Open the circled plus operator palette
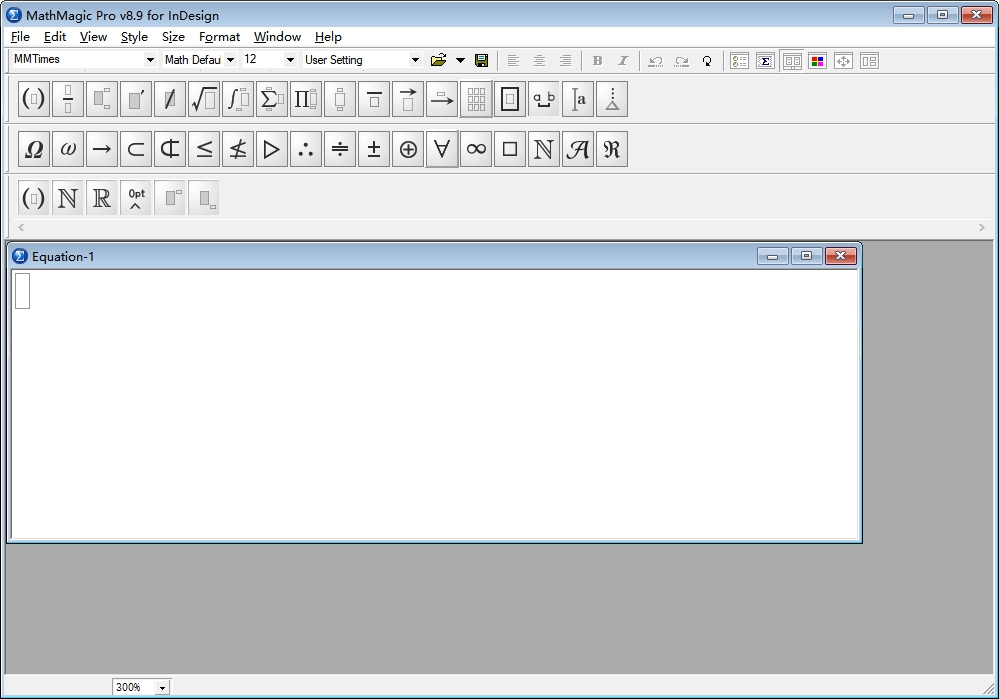 click(x=408, y=149)
